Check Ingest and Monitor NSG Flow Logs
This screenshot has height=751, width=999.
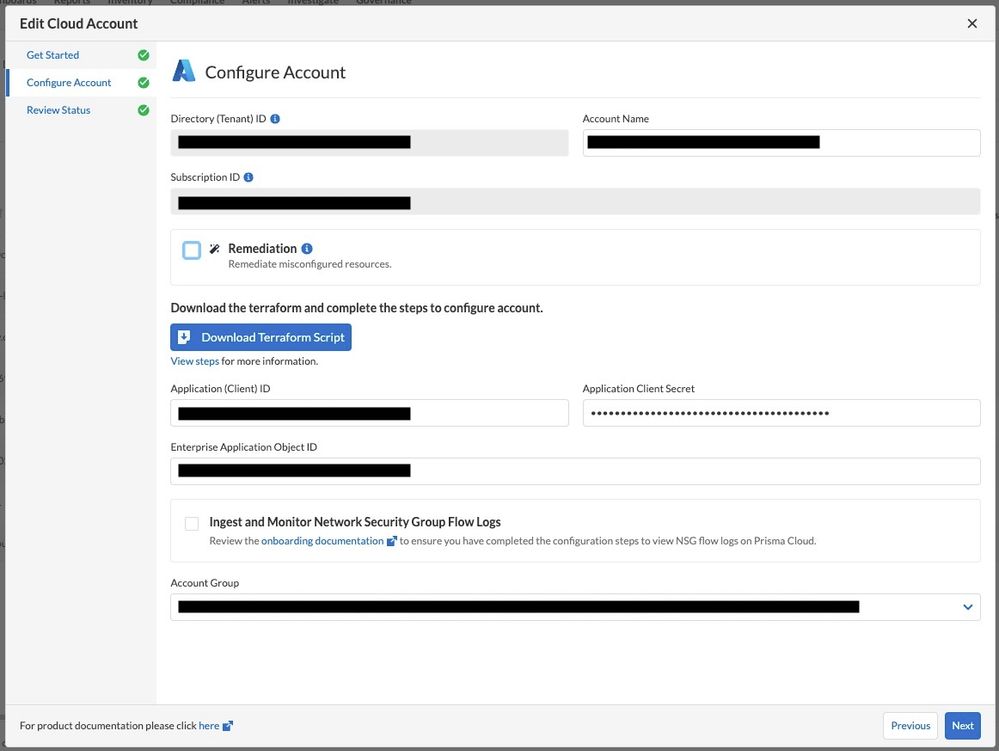(x=192, y=523)
